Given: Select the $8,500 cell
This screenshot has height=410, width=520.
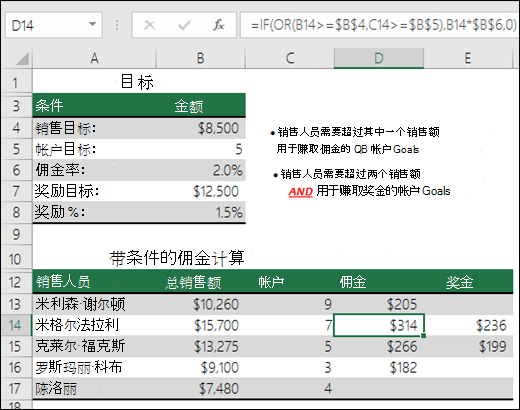Looking at the screenshot, I should tap(201, 128).
